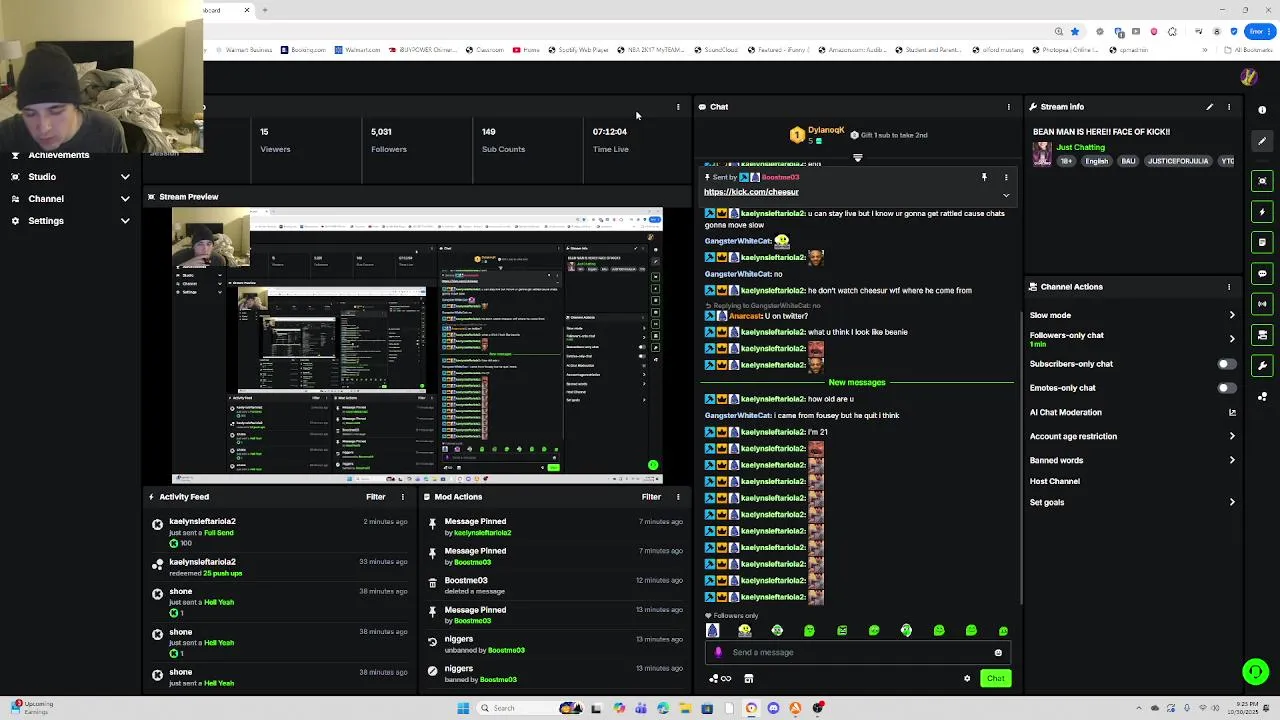Open Set goals options

pos(1132,502)
